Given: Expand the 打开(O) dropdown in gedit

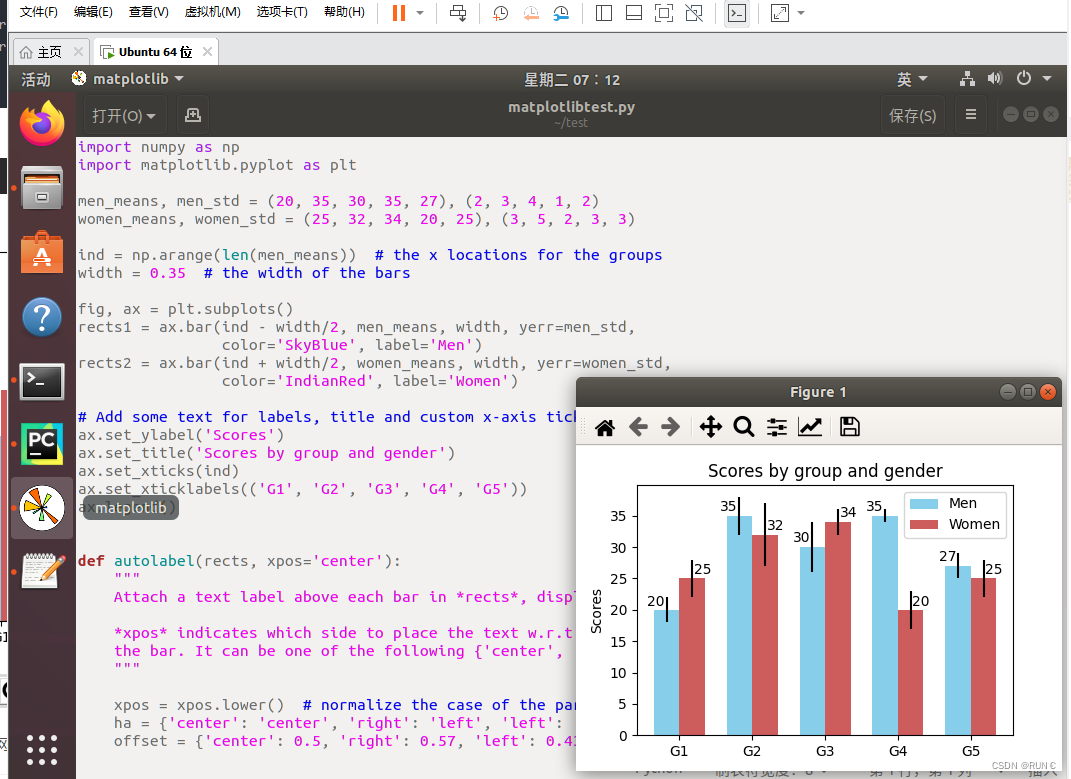Looking at the screenshot, I should pyautogui.click(x=122, y=114).
